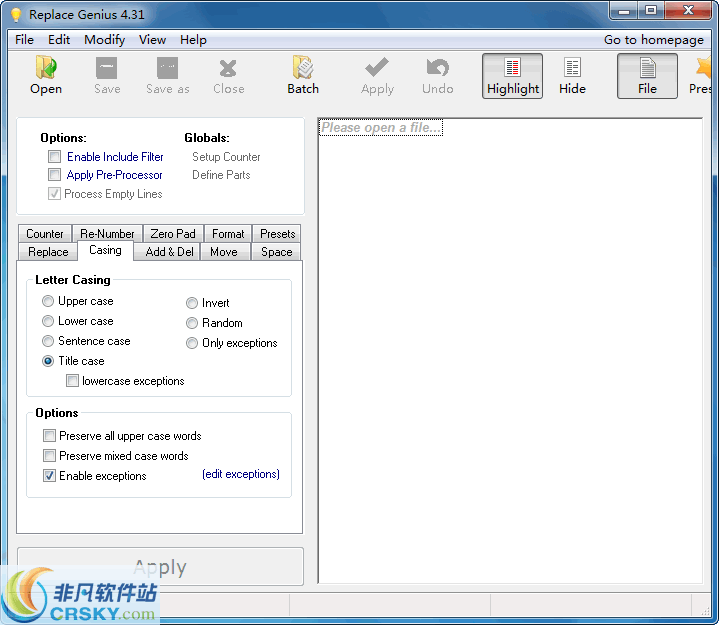Enable the Include Filter checkbox
Viewport: 719px width, 625px height.
55,157
